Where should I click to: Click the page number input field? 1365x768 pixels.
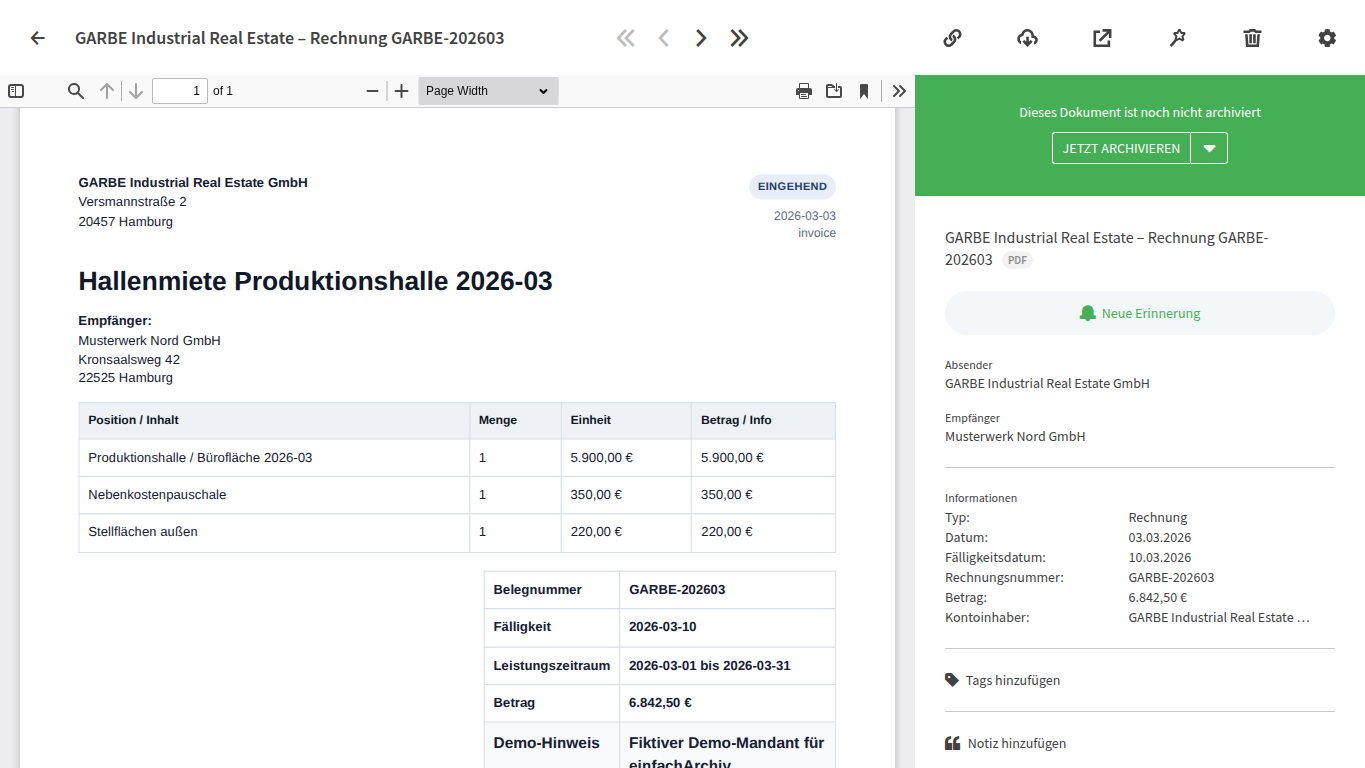click(x=180, y=91)
